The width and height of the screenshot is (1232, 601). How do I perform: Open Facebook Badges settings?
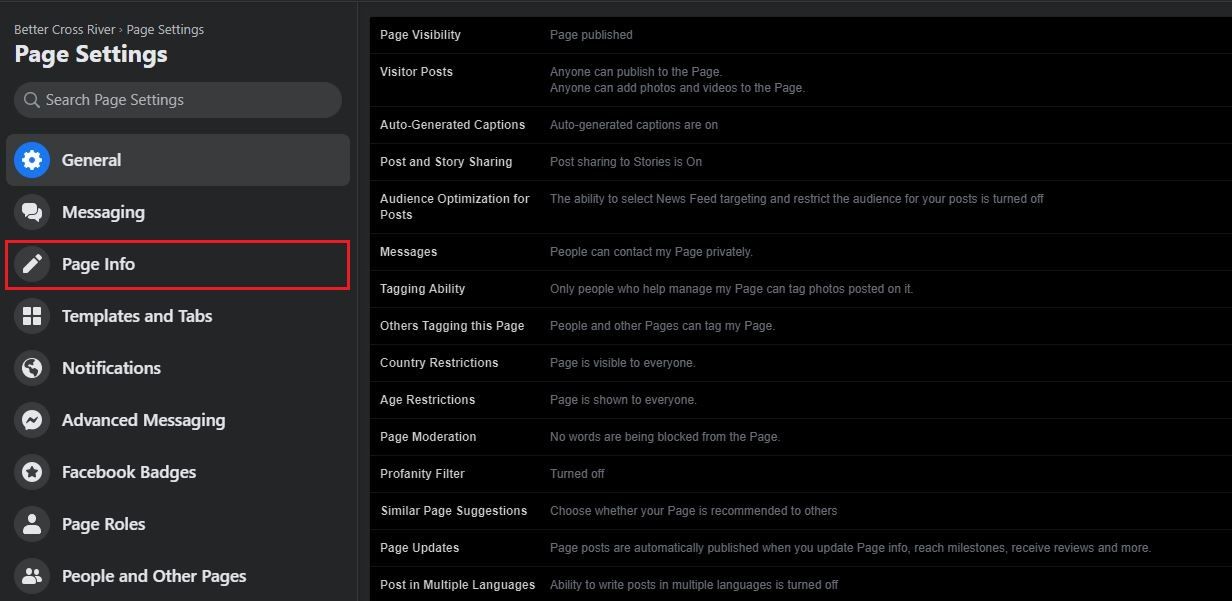(178, 472)
